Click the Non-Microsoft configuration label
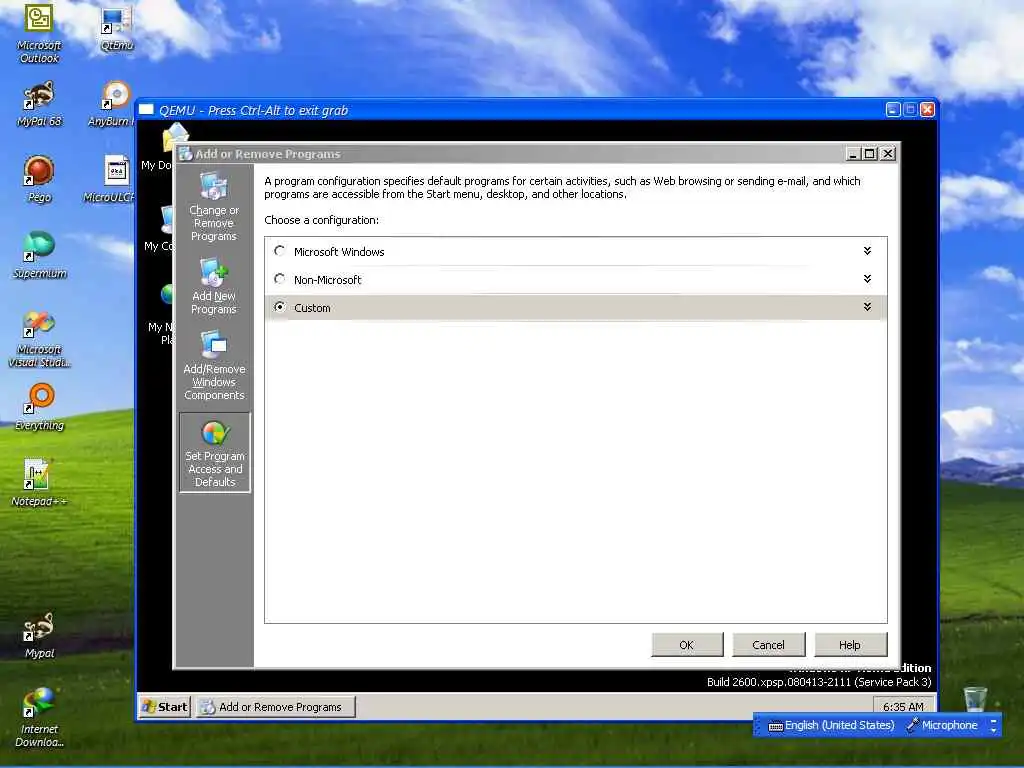 327,280
